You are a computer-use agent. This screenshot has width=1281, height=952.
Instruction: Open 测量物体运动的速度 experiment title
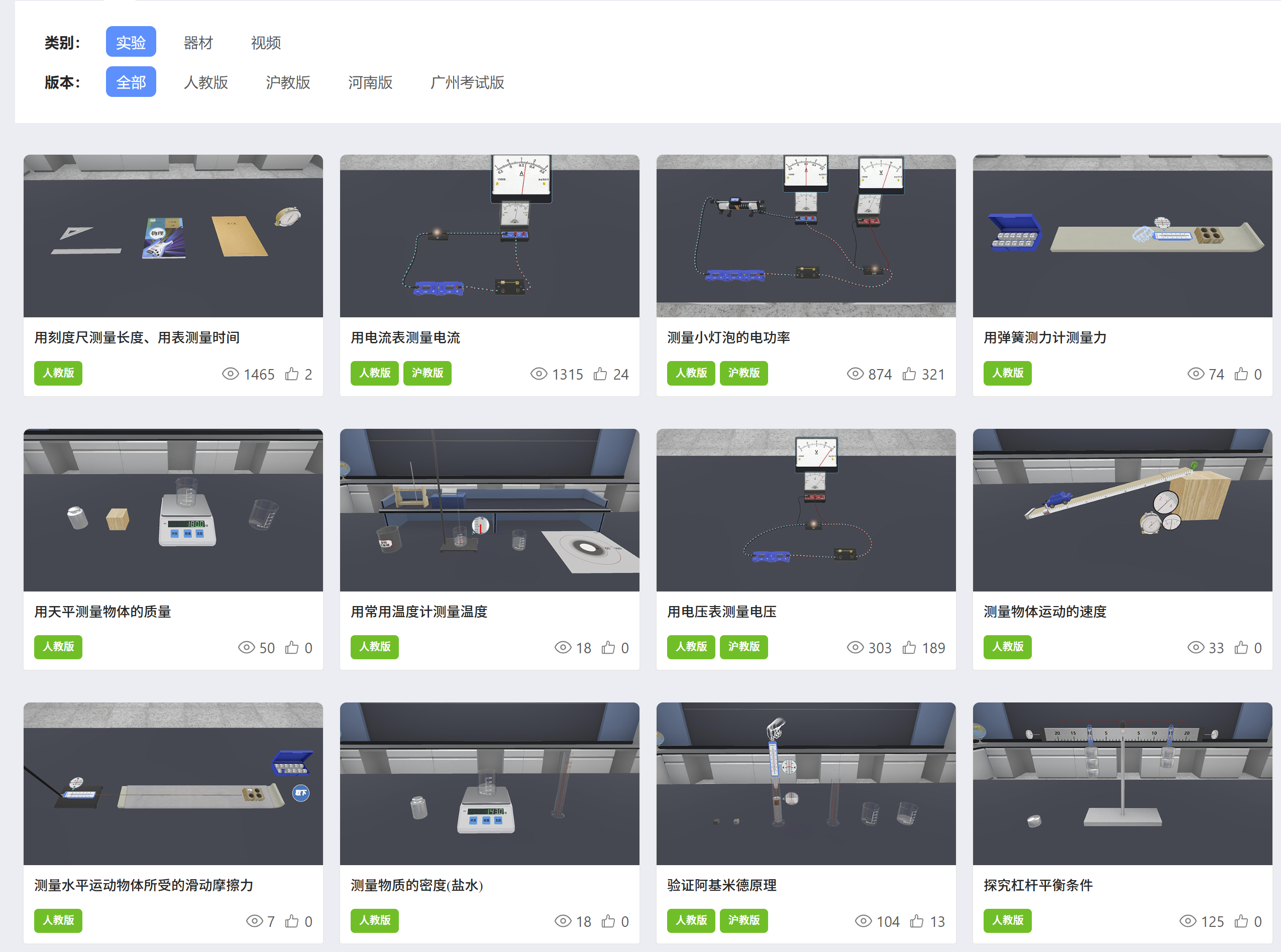[1044, 612]
